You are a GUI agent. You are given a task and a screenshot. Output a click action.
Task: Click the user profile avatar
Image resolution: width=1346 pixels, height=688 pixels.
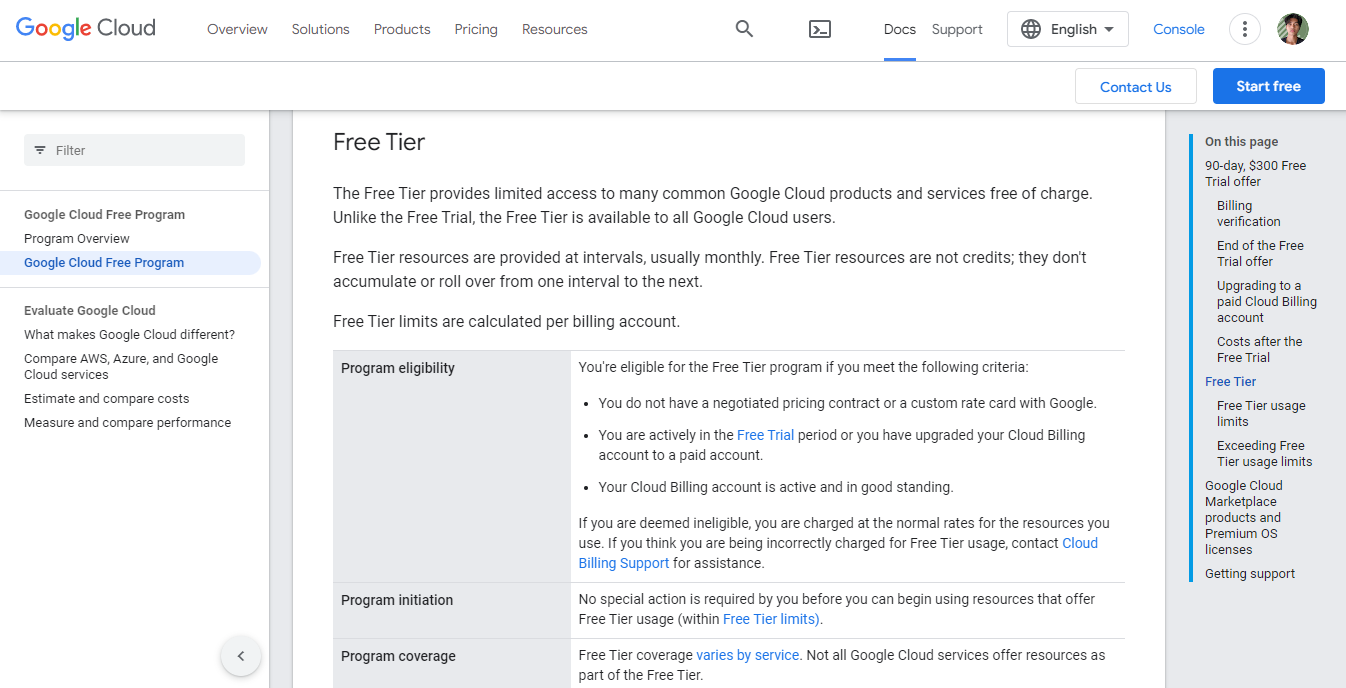1293,29
